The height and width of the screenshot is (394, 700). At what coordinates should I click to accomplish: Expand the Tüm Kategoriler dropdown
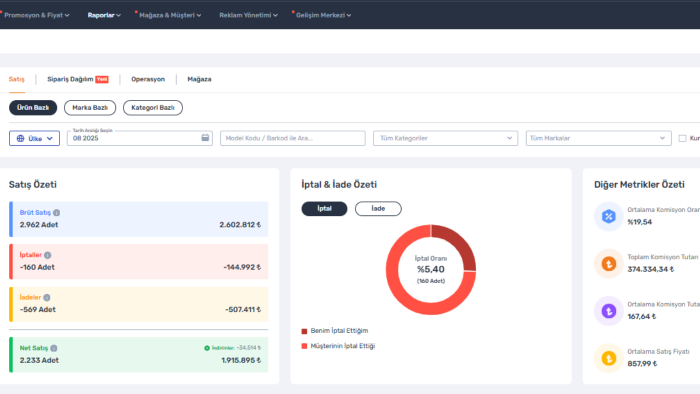click(x=446, y=138)
